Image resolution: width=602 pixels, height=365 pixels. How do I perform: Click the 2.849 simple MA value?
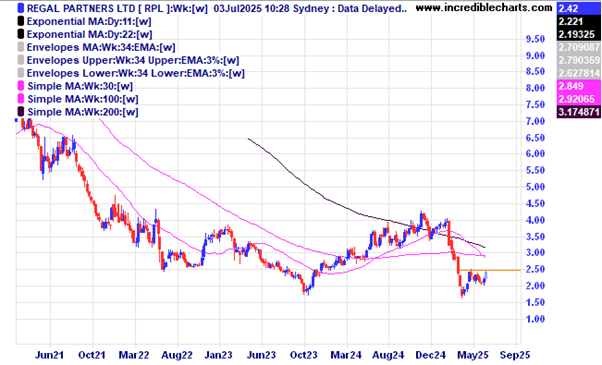pos(579,86)
